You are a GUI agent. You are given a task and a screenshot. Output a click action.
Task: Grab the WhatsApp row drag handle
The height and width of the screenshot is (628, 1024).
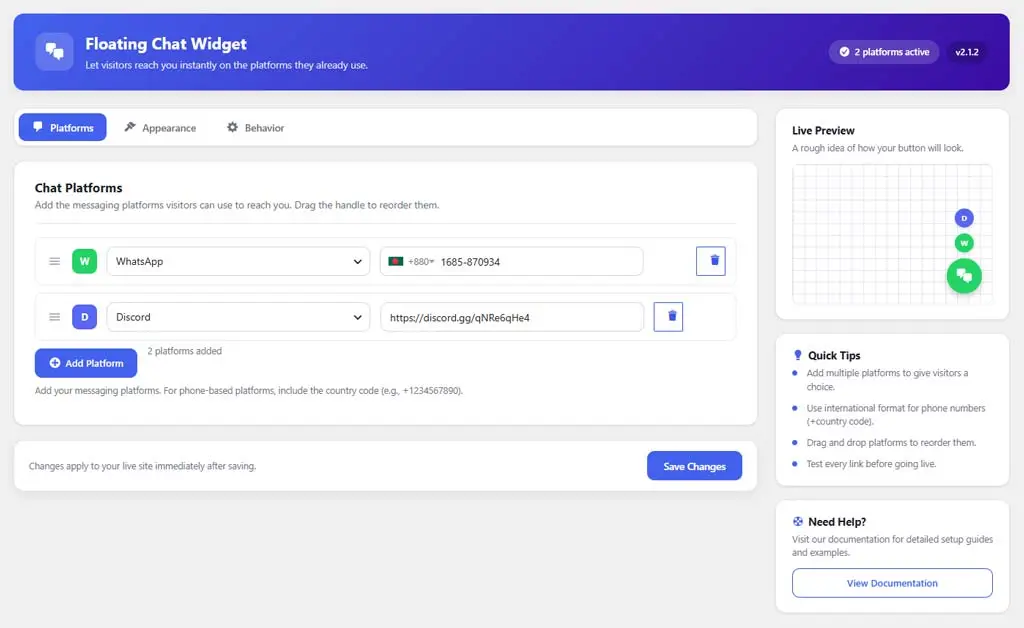click(55, 261)
